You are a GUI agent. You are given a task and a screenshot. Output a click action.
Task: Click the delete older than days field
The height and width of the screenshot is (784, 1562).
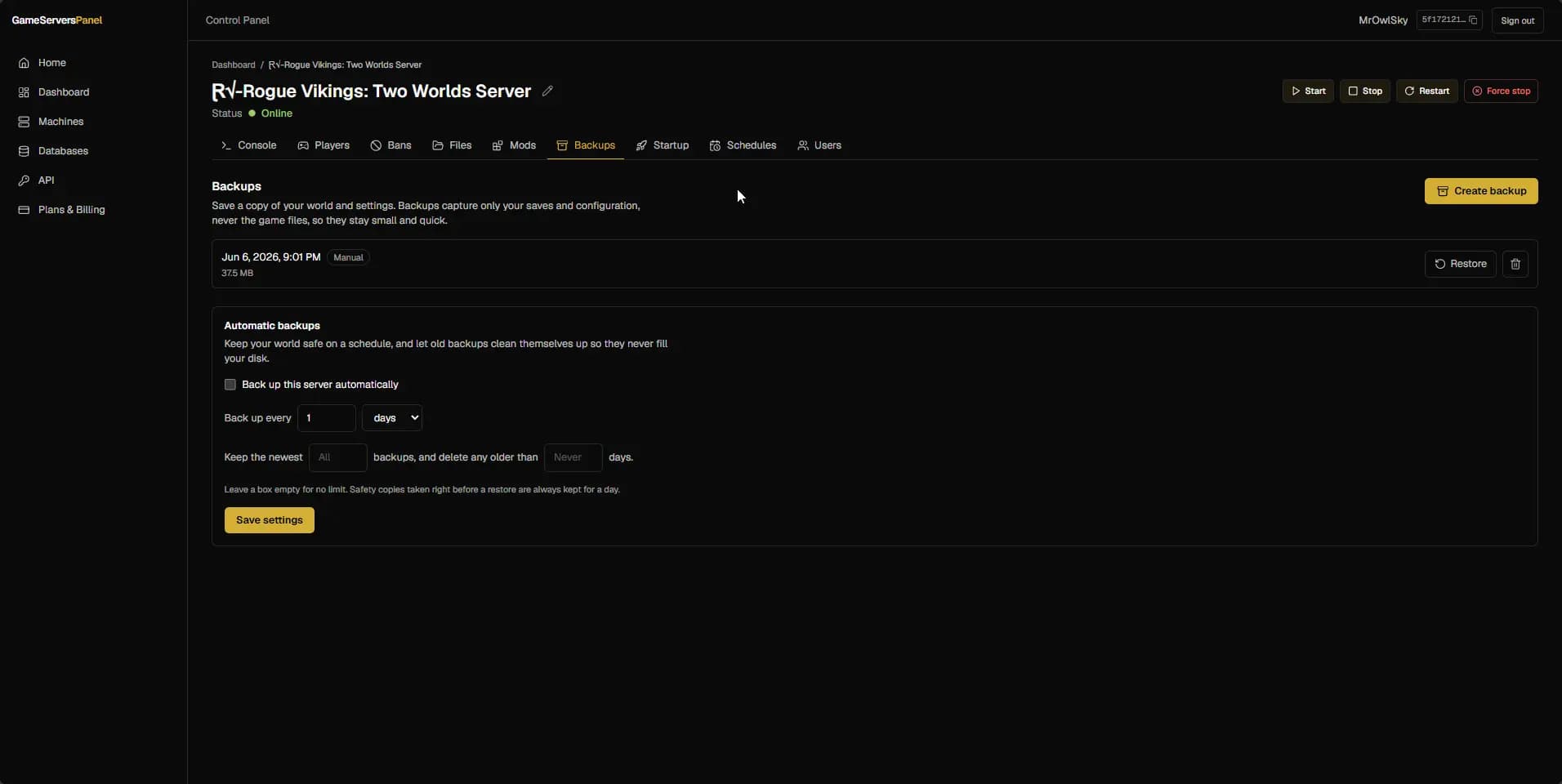573,457
